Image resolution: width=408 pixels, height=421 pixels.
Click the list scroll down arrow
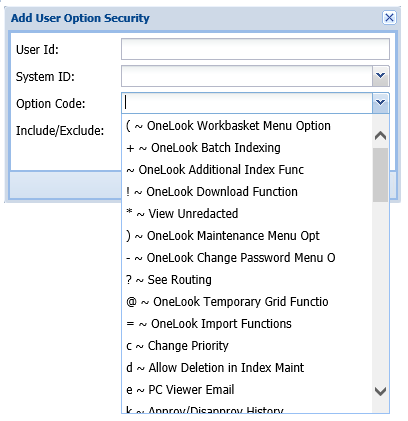(380, 391)
